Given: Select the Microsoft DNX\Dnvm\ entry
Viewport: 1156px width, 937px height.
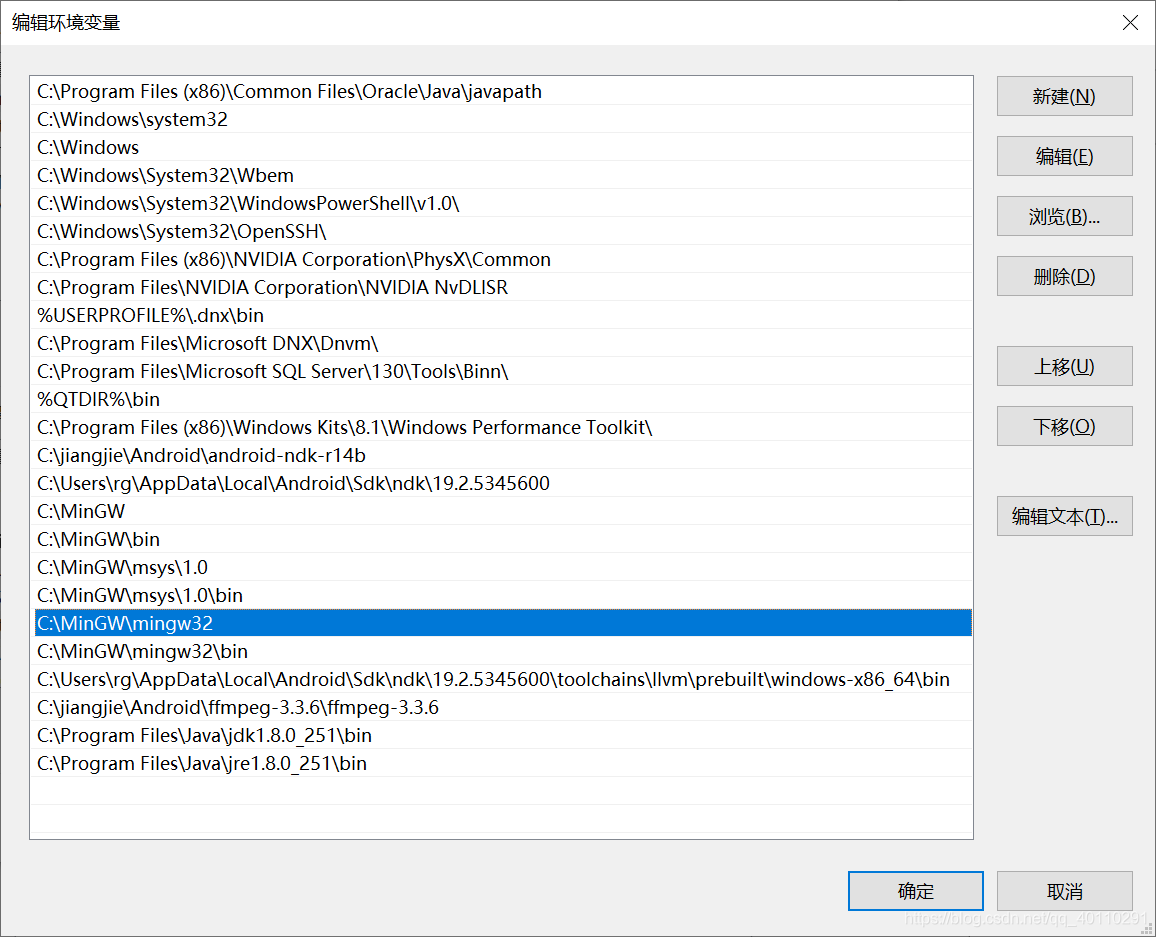Looking at the screenshot, I should coord(503,344).
